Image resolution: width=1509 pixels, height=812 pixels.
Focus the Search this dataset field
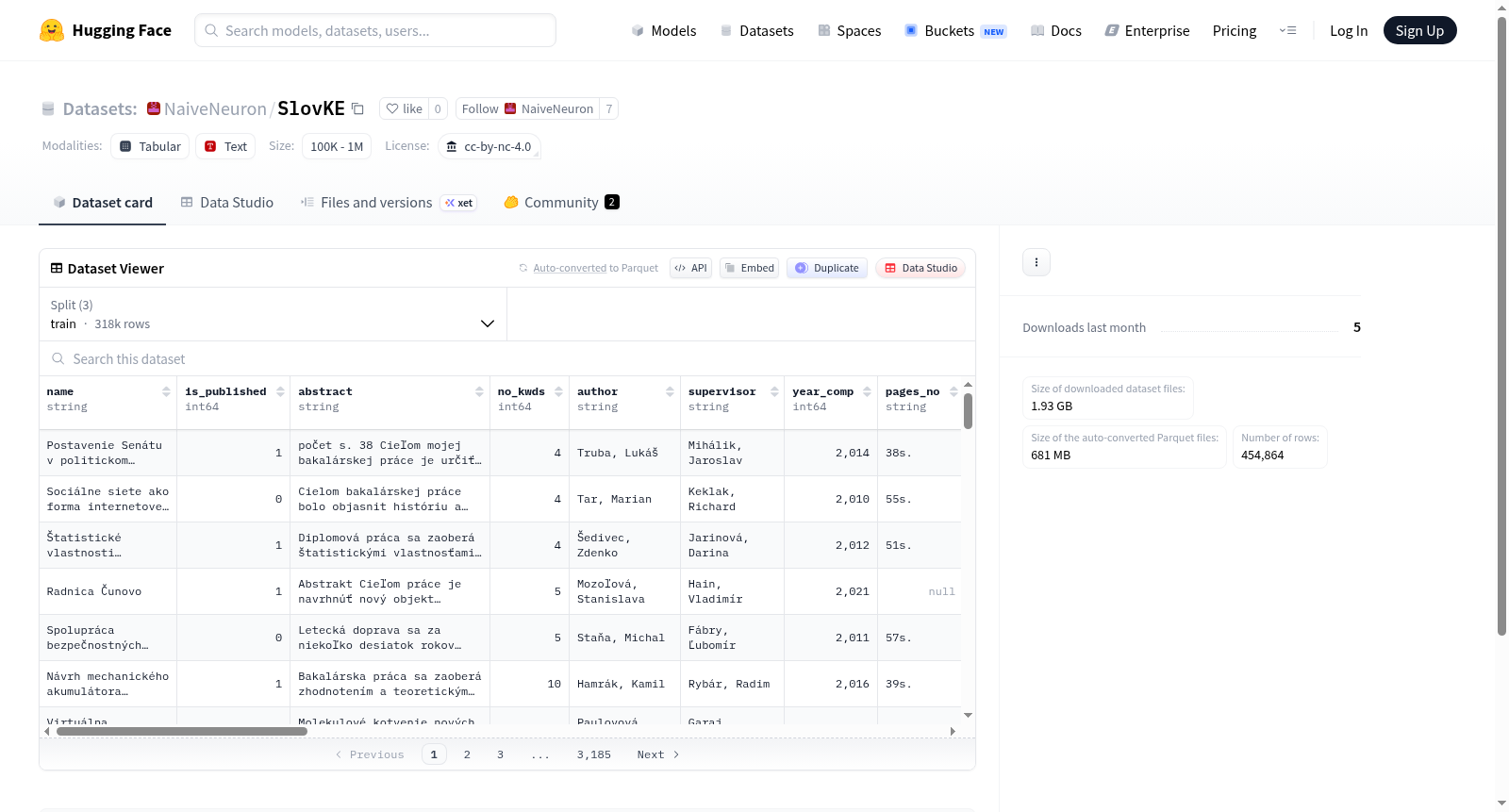tap(507, 359)
